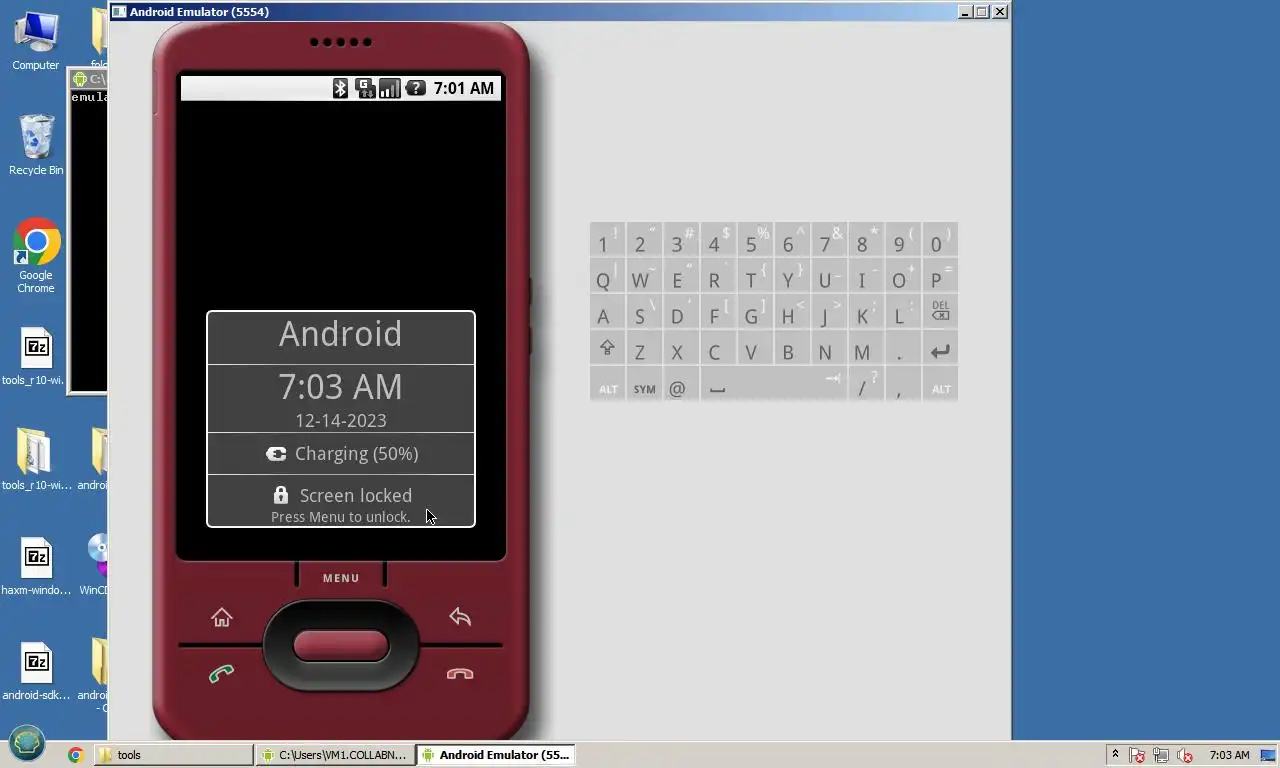
Task: Click the M key on emulator keyboard
Action: [x=866, y=349]
